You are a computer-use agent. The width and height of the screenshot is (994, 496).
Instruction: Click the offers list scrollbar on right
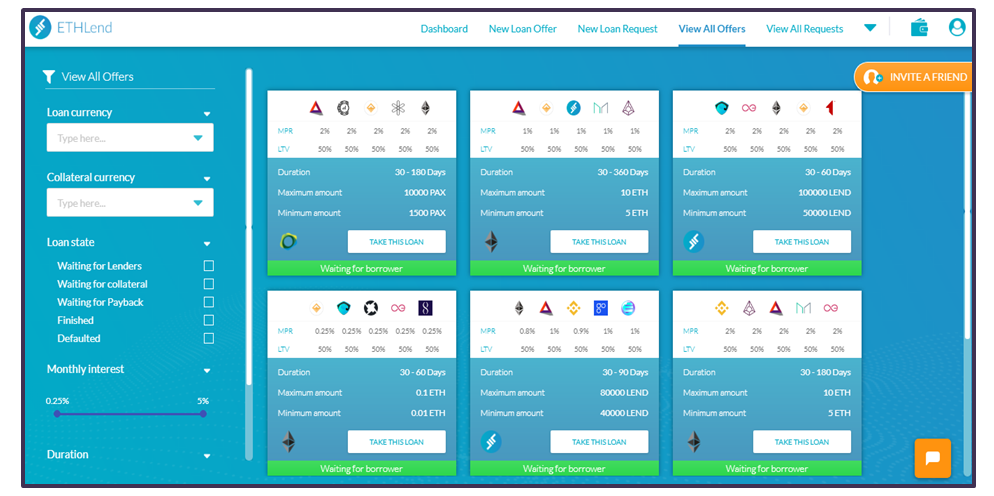[x=967, y=216]
